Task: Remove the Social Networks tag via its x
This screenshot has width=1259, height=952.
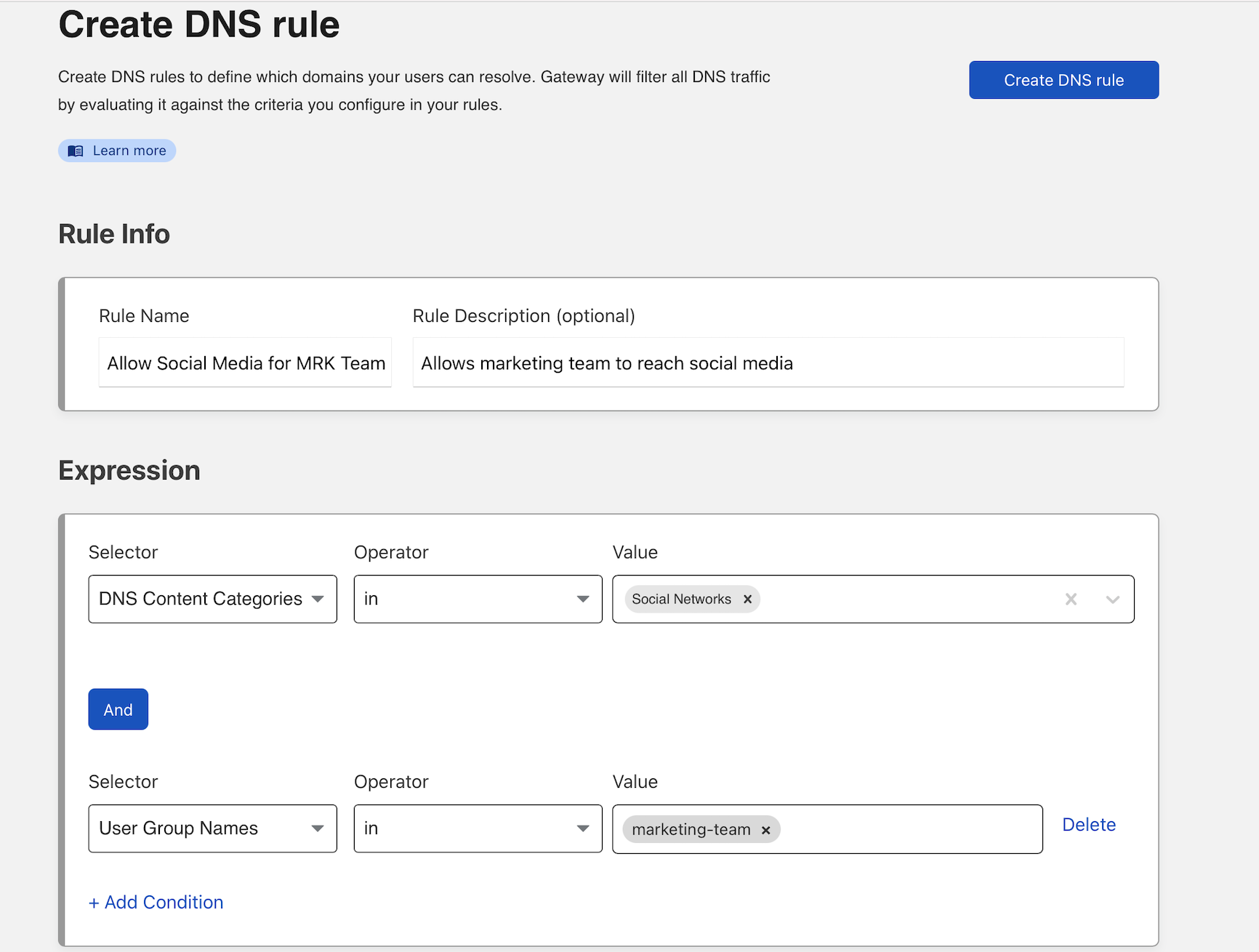Action: [x=747, y=600]
